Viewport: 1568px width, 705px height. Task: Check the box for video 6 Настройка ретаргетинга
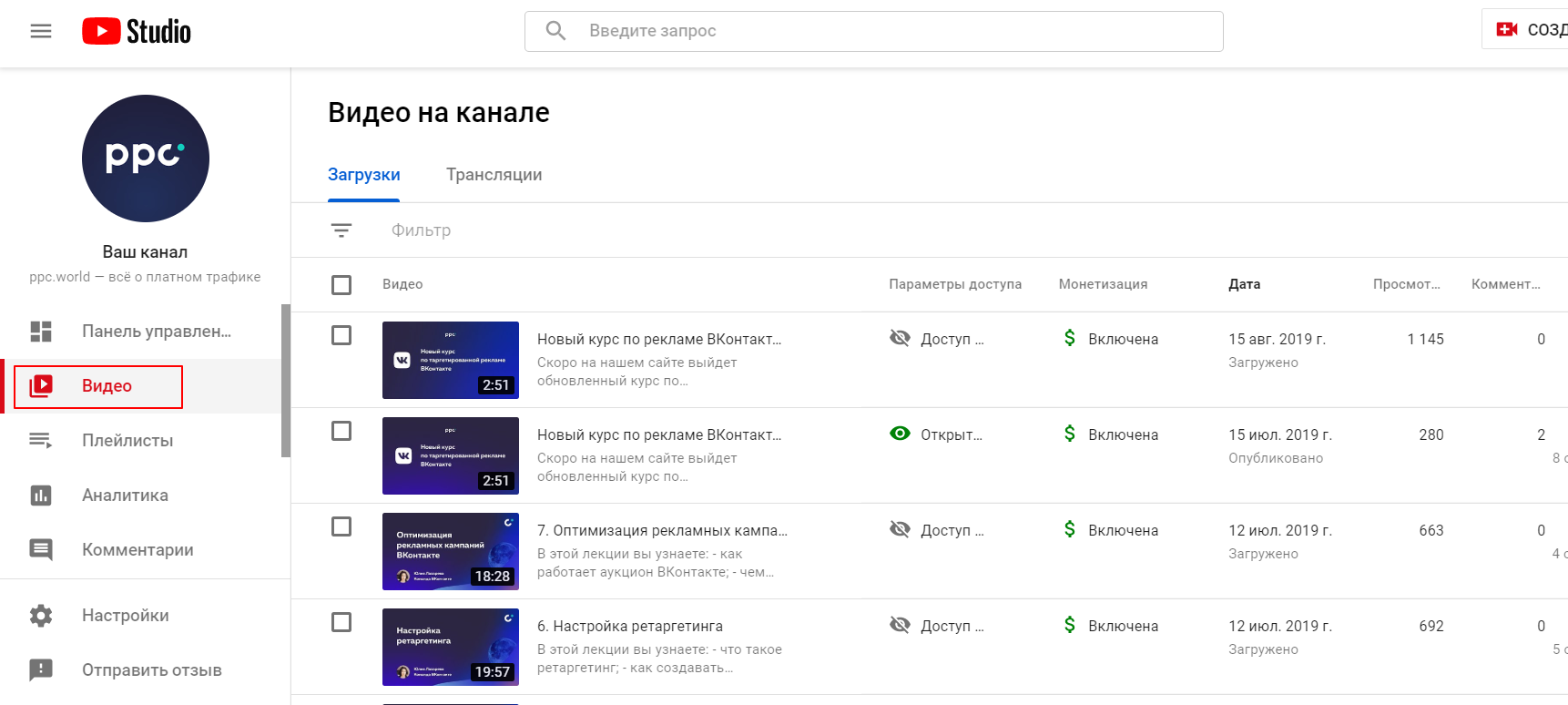click(341, 622)
